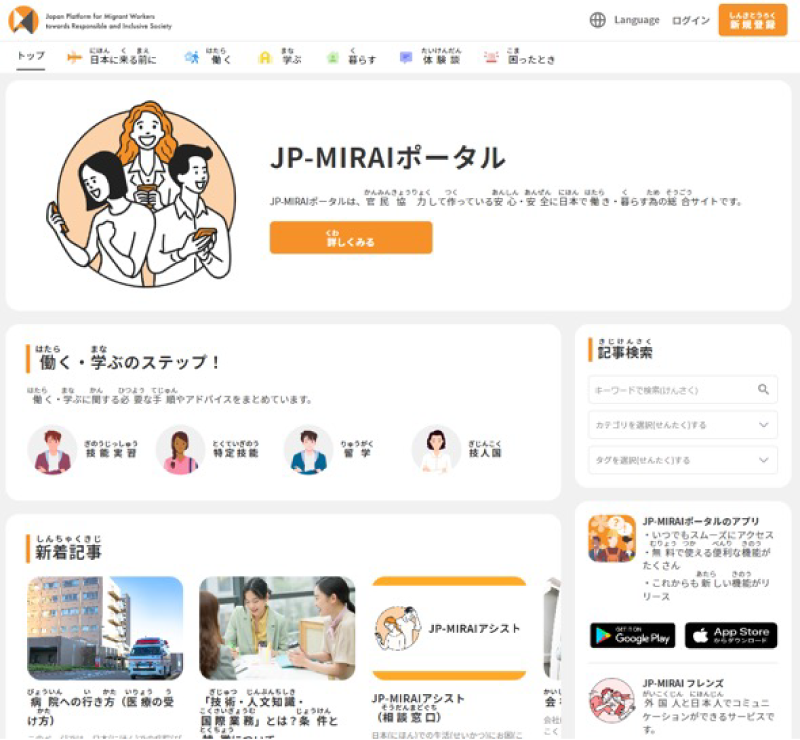Click the purple speech bubble icon for 体験談
This screenshot has width=800, height=740.
click(x=406, y=57)
